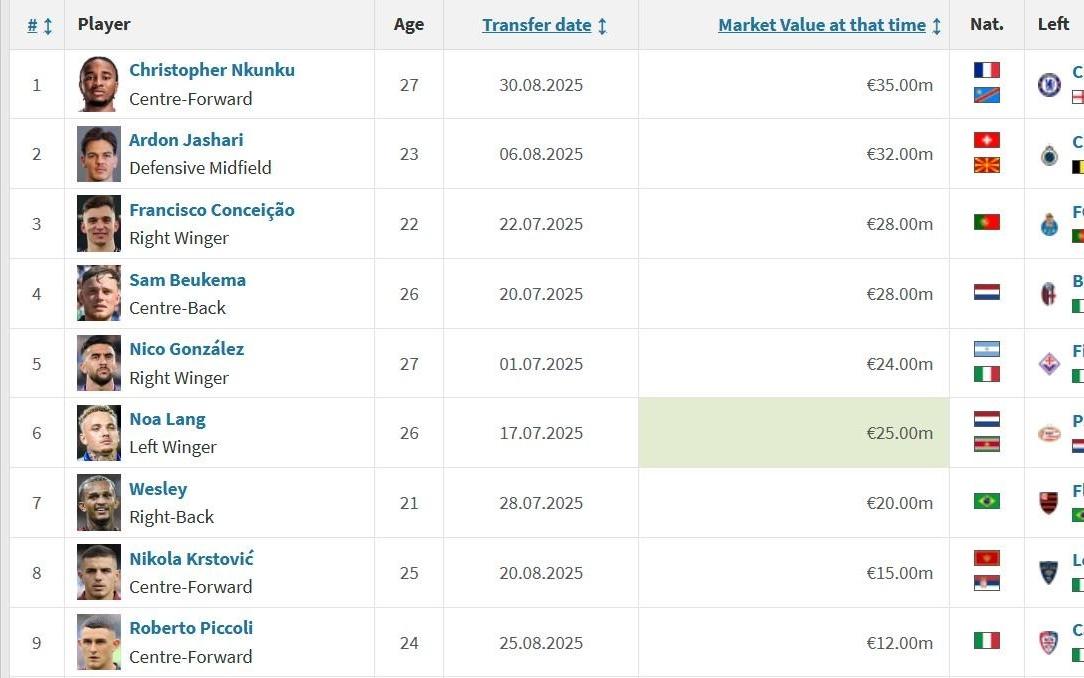
Task: Click the Club Brugge crest in Jashari row
Action: (x=1049, y=154)
